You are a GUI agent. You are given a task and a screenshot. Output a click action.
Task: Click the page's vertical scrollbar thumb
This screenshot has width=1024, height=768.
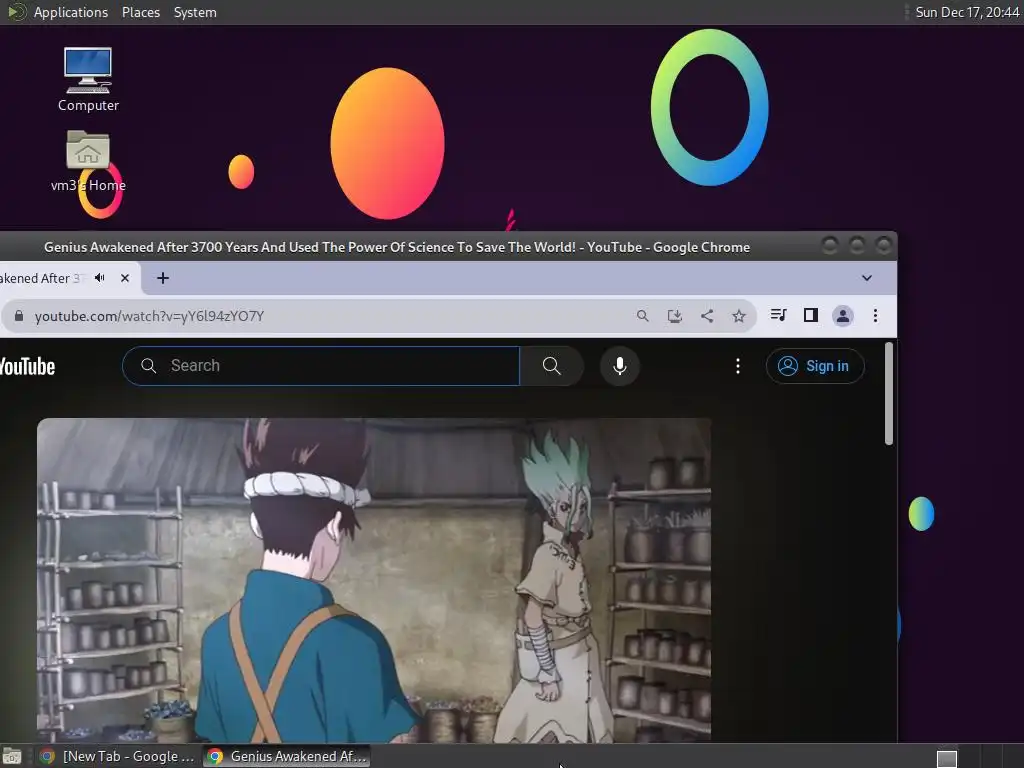[x=888, y=393]
